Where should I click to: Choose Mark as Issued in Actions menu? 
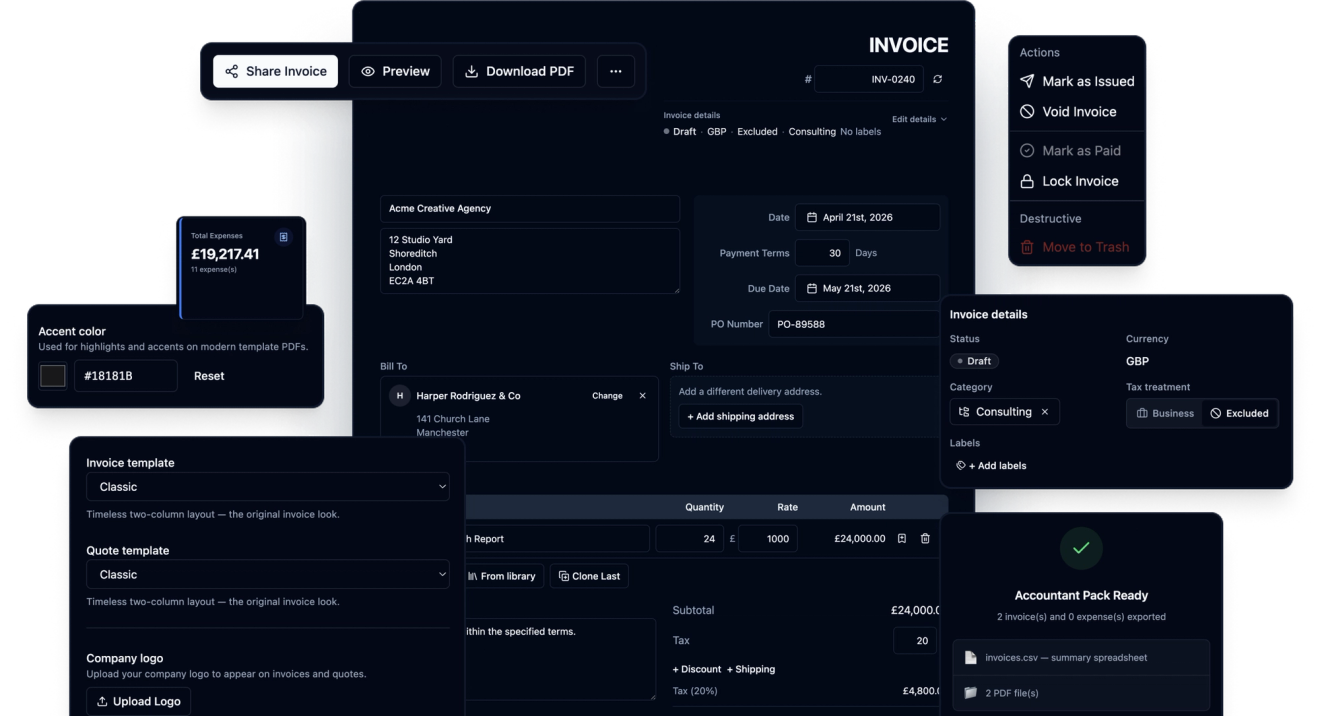coord(1077,81)
